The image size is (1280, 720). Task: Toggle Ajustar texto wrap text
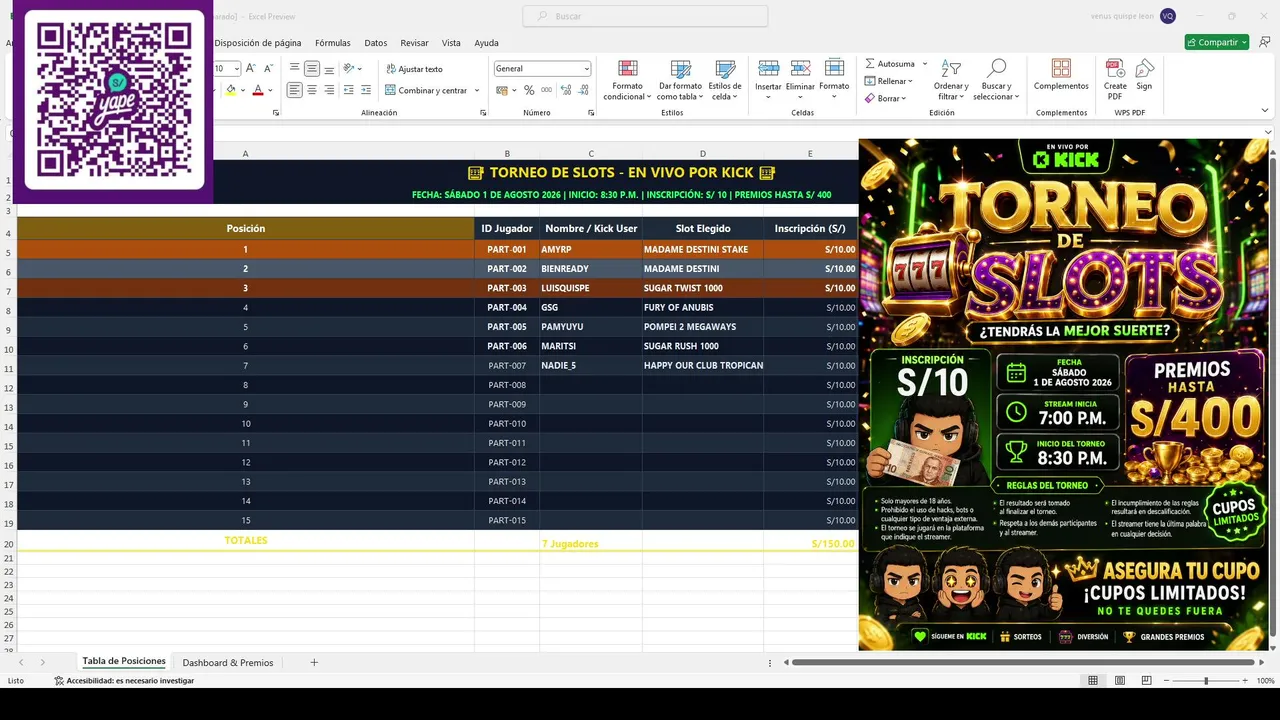pos(414,69)
